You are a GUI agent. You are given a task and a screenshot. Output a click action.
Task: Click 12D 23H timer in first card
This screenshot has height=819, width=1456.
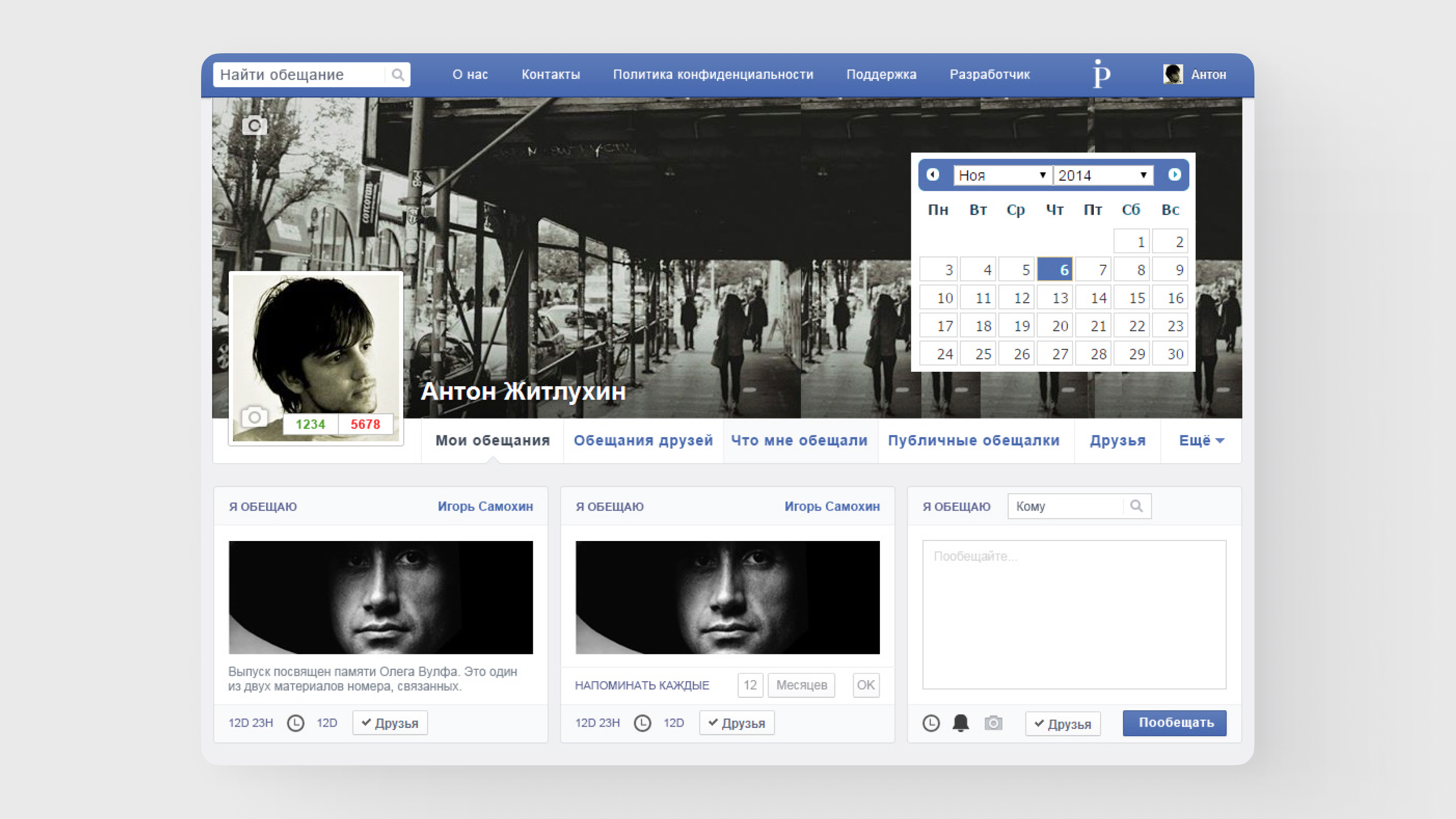click(250, 723)
